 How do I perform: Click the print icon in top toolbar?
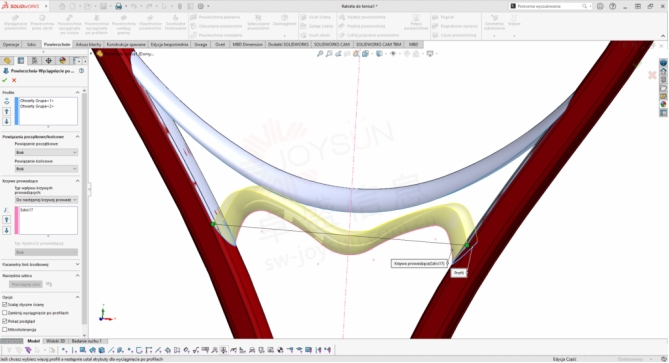click(119, 6)
